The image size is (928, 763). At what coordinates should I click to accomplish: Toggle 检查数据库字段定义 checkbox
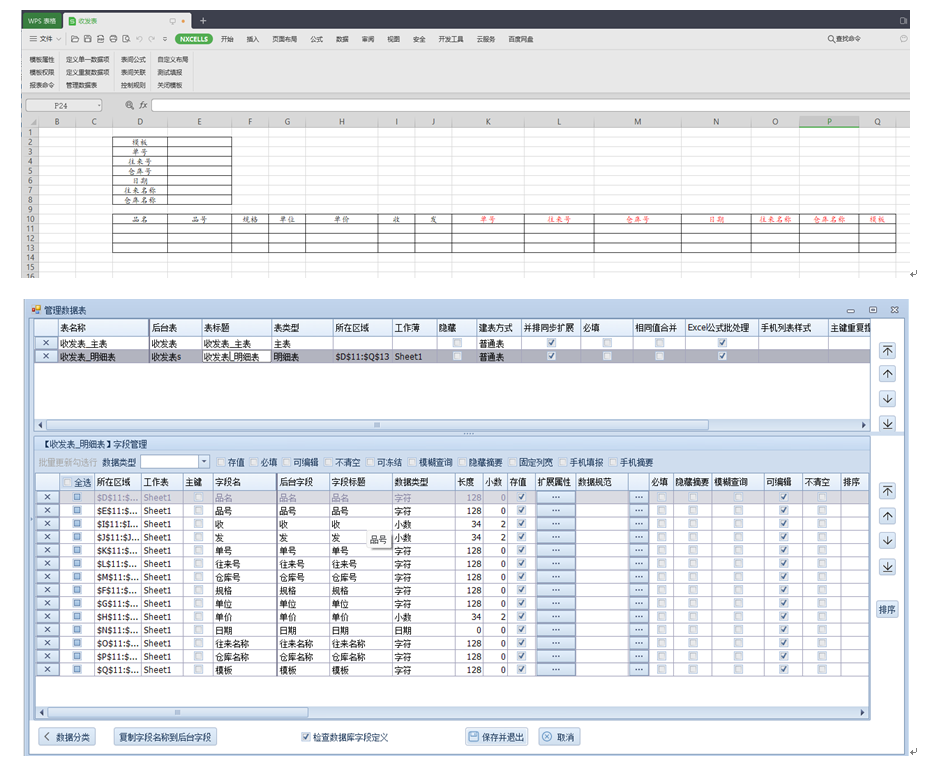306,737
